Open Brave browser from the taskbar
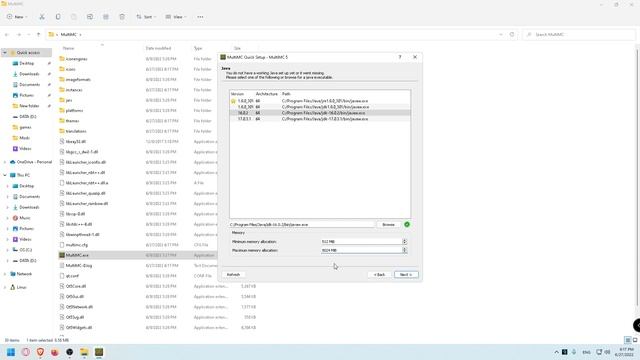 pos(40,352)
